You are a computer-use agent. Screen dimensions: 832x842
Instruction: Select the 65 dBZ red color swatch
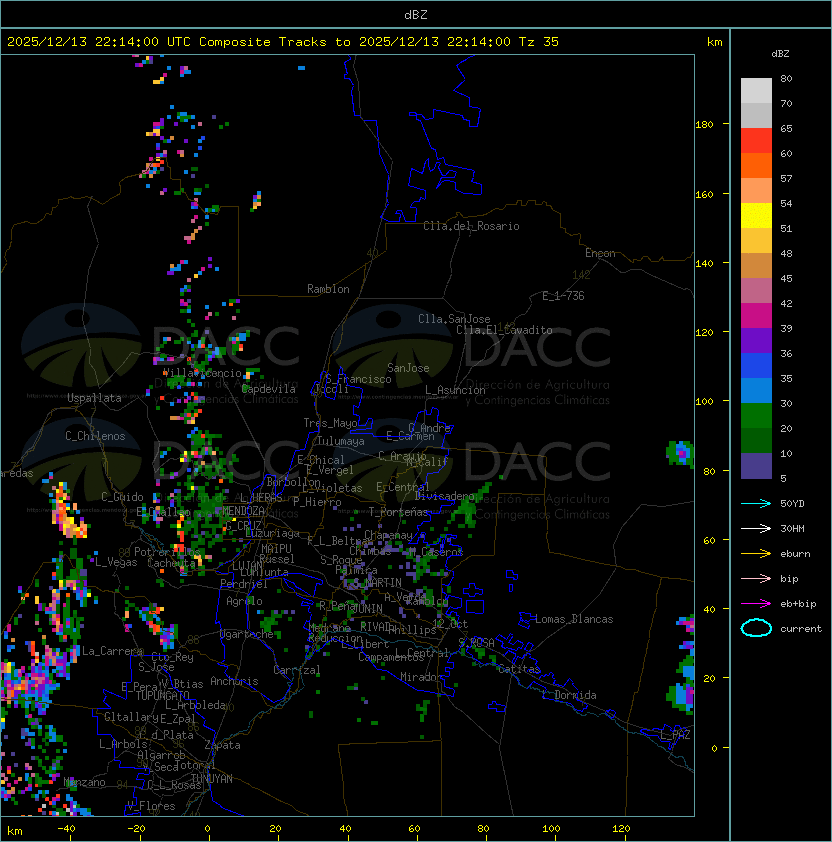756,141
